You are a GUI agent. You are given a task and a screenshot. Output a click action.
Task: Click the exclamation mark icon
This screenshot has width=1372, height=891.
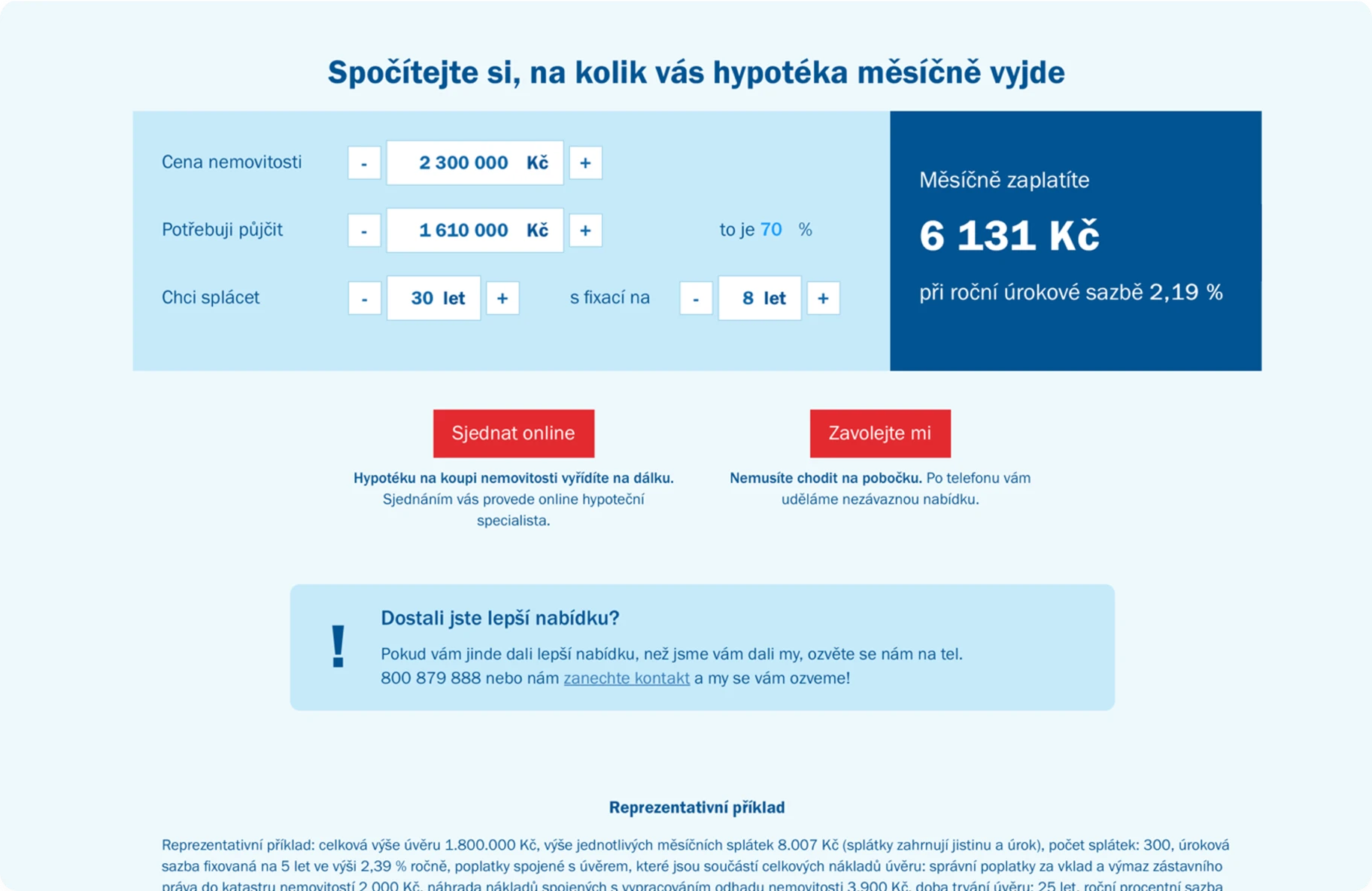click(x=338, y=647)
